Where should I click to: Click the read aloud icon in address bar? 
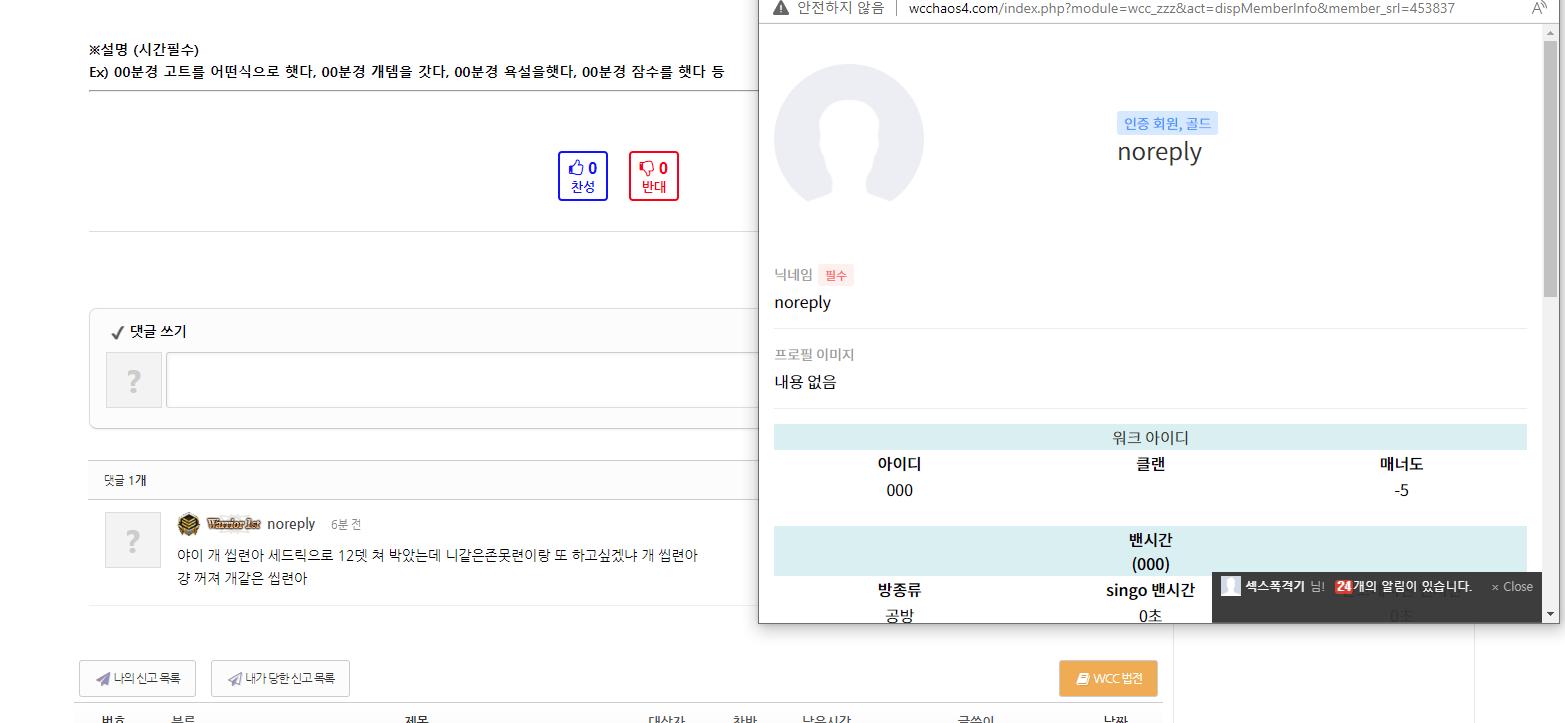pyautogui.click(x=1539, y=8)
